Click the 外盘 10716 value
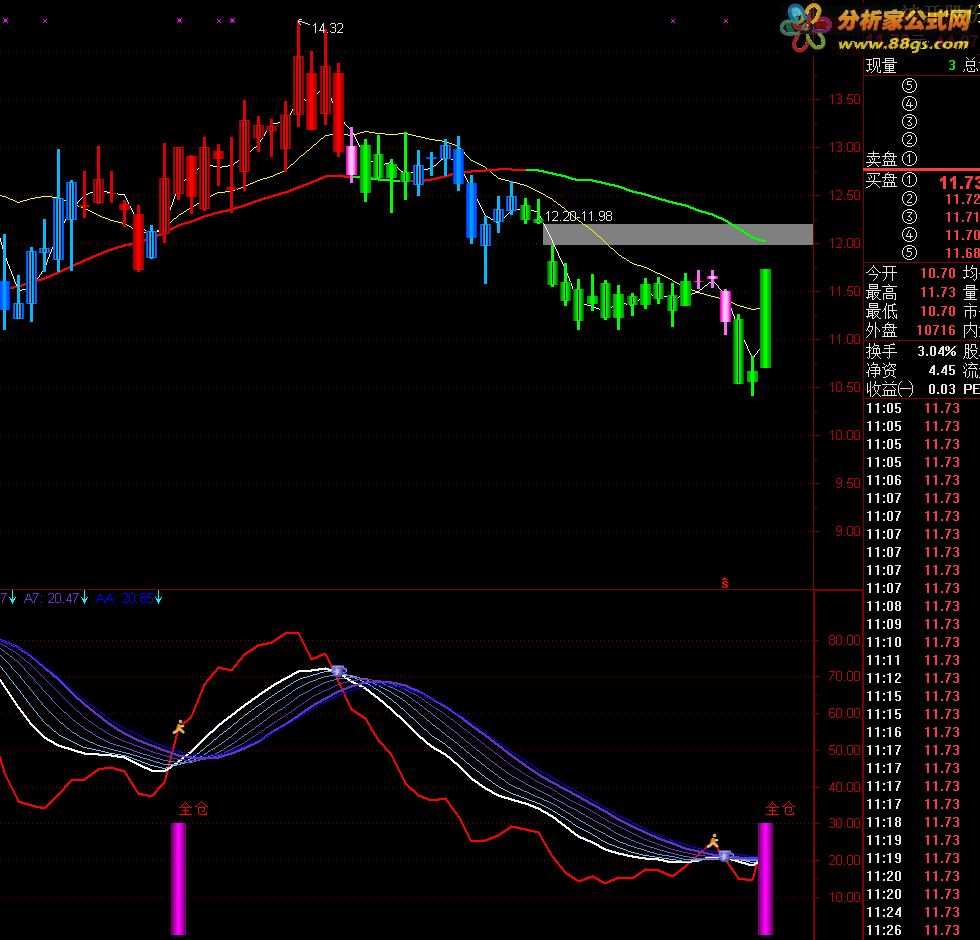Image resolution: width=980 pixels, height=940 pixels. click(x=936, y=330)
